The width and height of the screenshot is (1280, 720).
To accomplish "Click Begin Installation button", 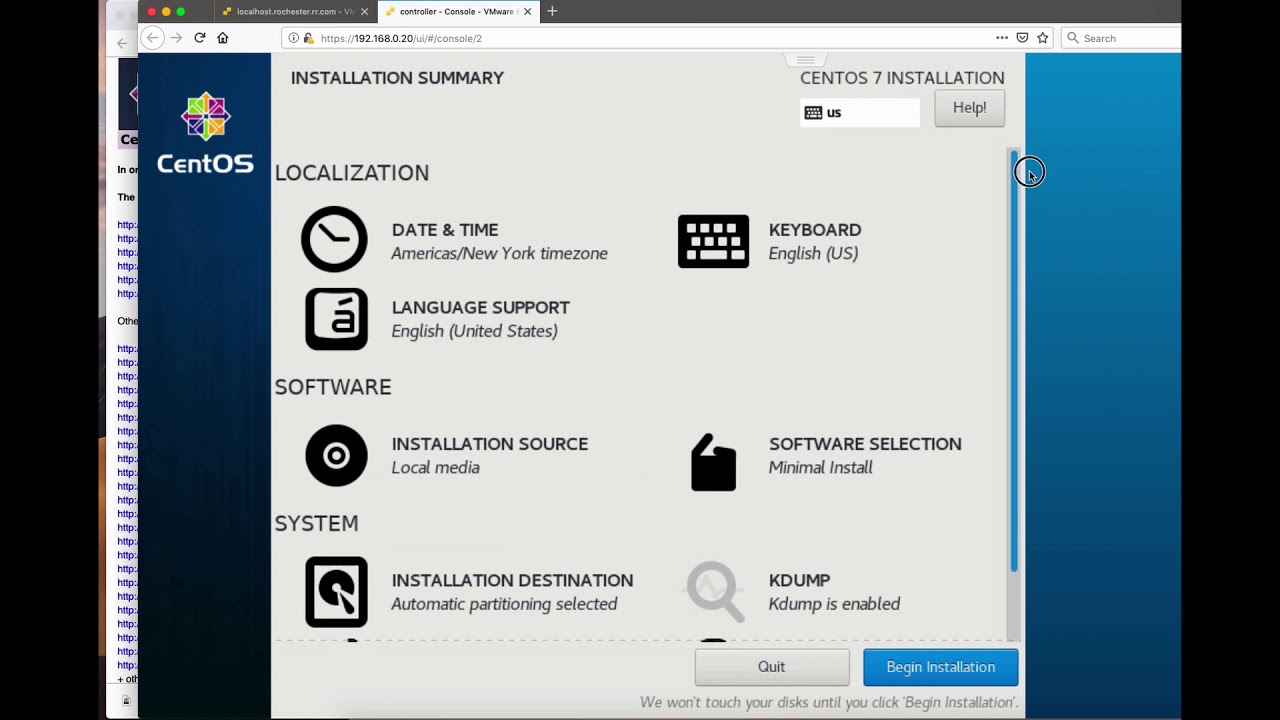I will pos(941,667).
